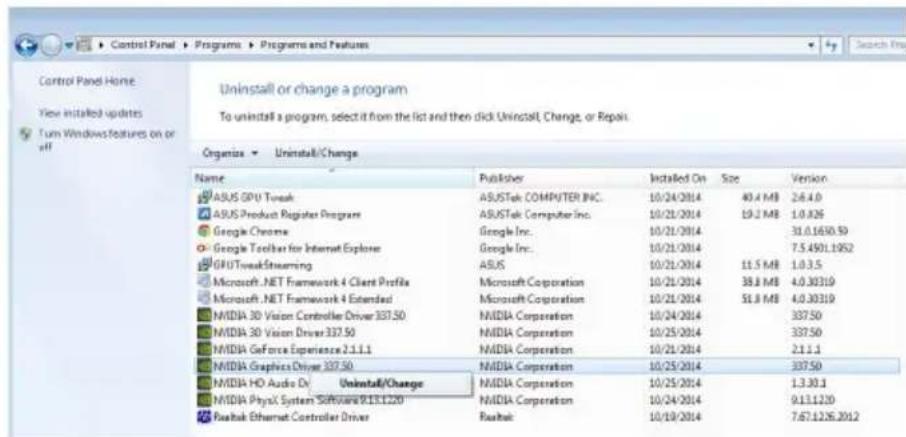Select ASUS Product Register Program name text
The image size is (906, 437).
[287, 215]
